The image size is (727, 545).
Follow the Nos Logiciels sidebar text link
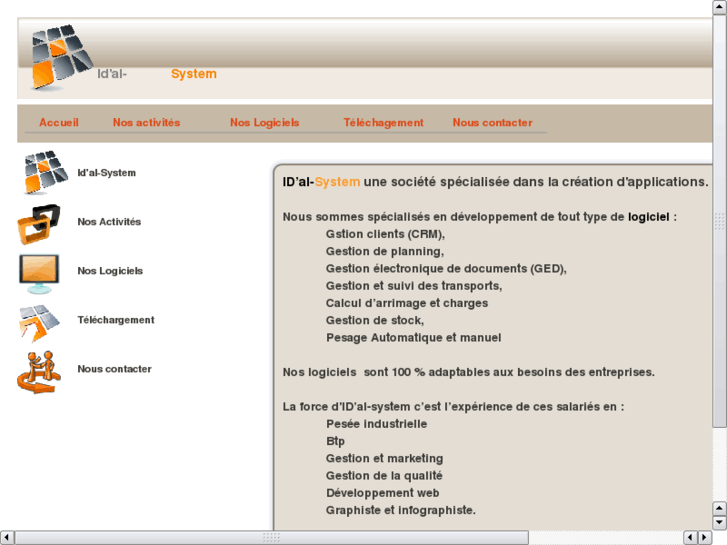pos(110,271)
